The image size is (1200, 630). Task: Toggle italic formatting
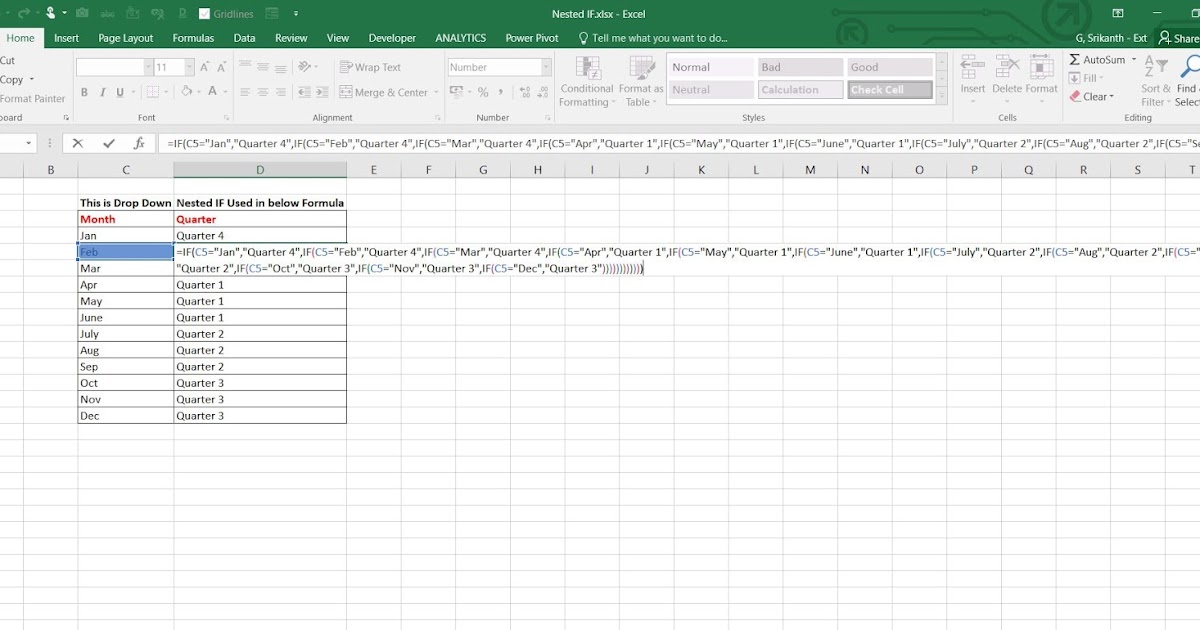click(103, 92)
